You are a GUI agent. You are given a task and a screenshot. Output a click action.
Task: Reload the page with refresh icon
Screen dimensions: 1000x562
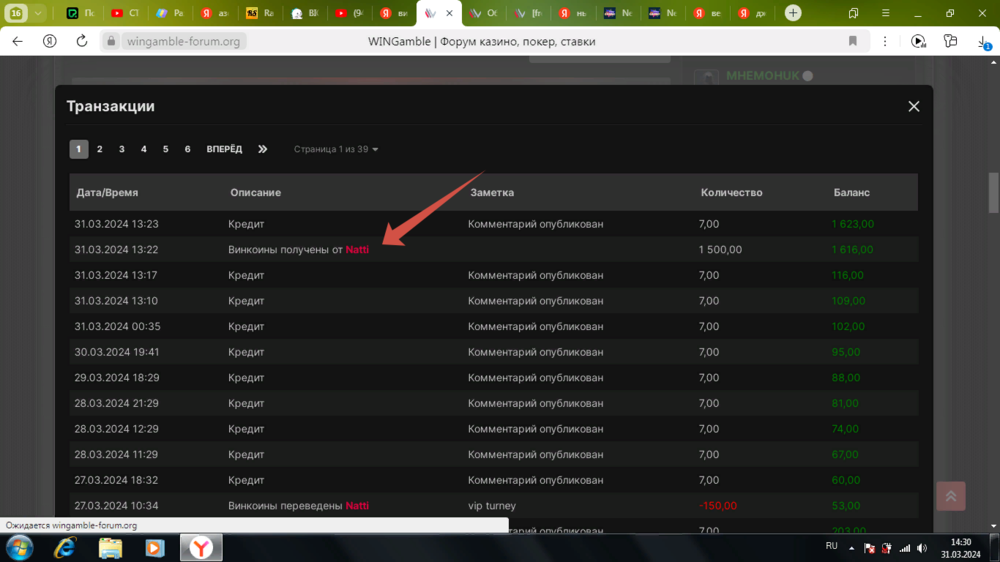pos(82,41)
